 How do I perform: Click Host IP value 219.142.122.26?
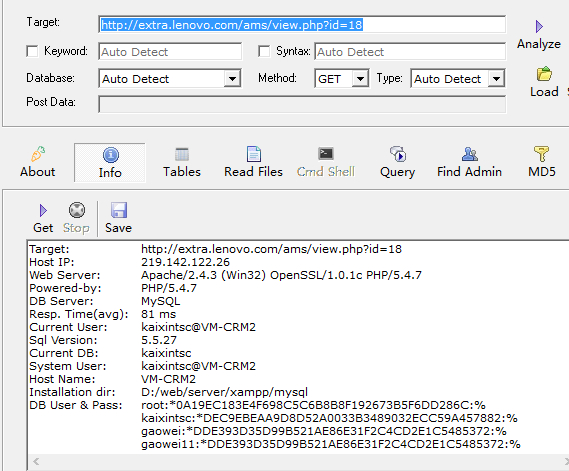pyautogui.click(x=185, y=262)
